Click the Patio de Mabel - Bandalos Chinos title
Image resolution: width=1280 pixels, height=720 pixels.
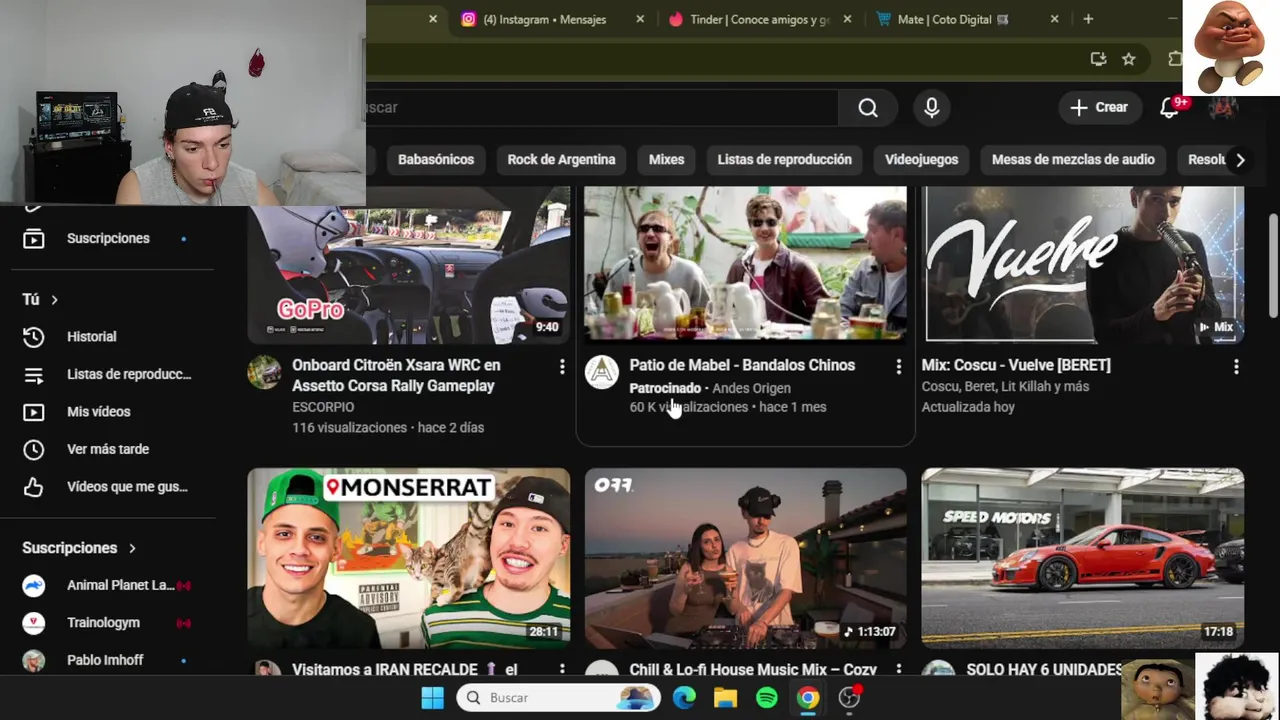click(742, 365)
